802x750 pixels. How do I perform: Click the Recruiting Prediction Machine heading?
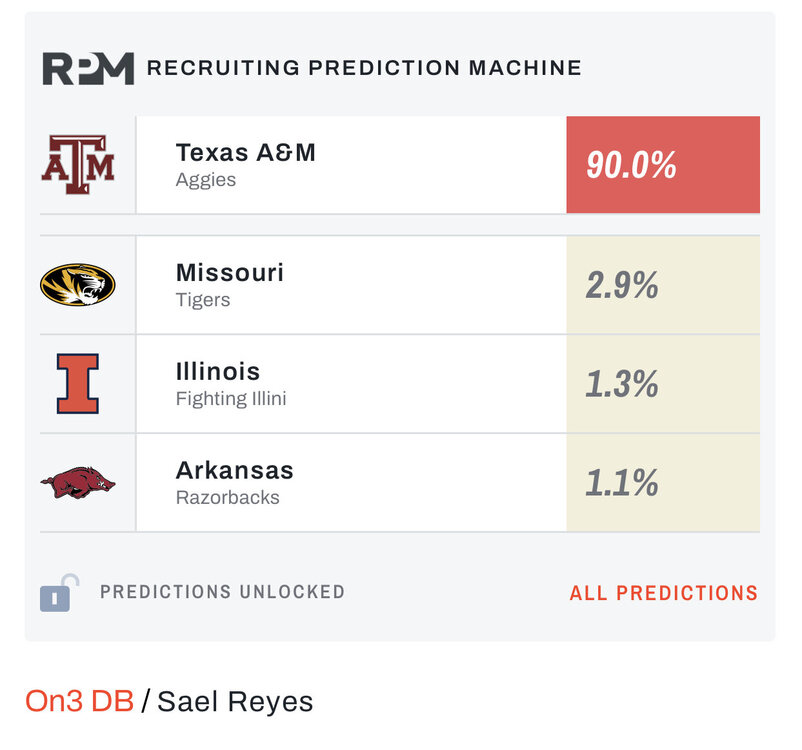pyautogui.click(x=364, y=69)
